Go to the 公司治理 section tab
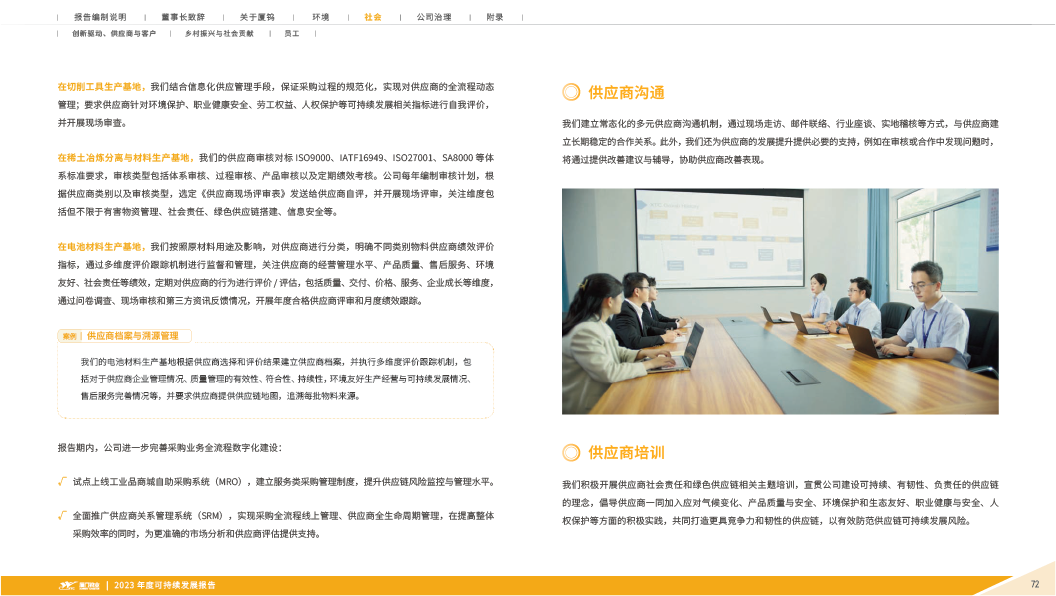The height and width of the screenshot is (596, 1056). (433, 18)
